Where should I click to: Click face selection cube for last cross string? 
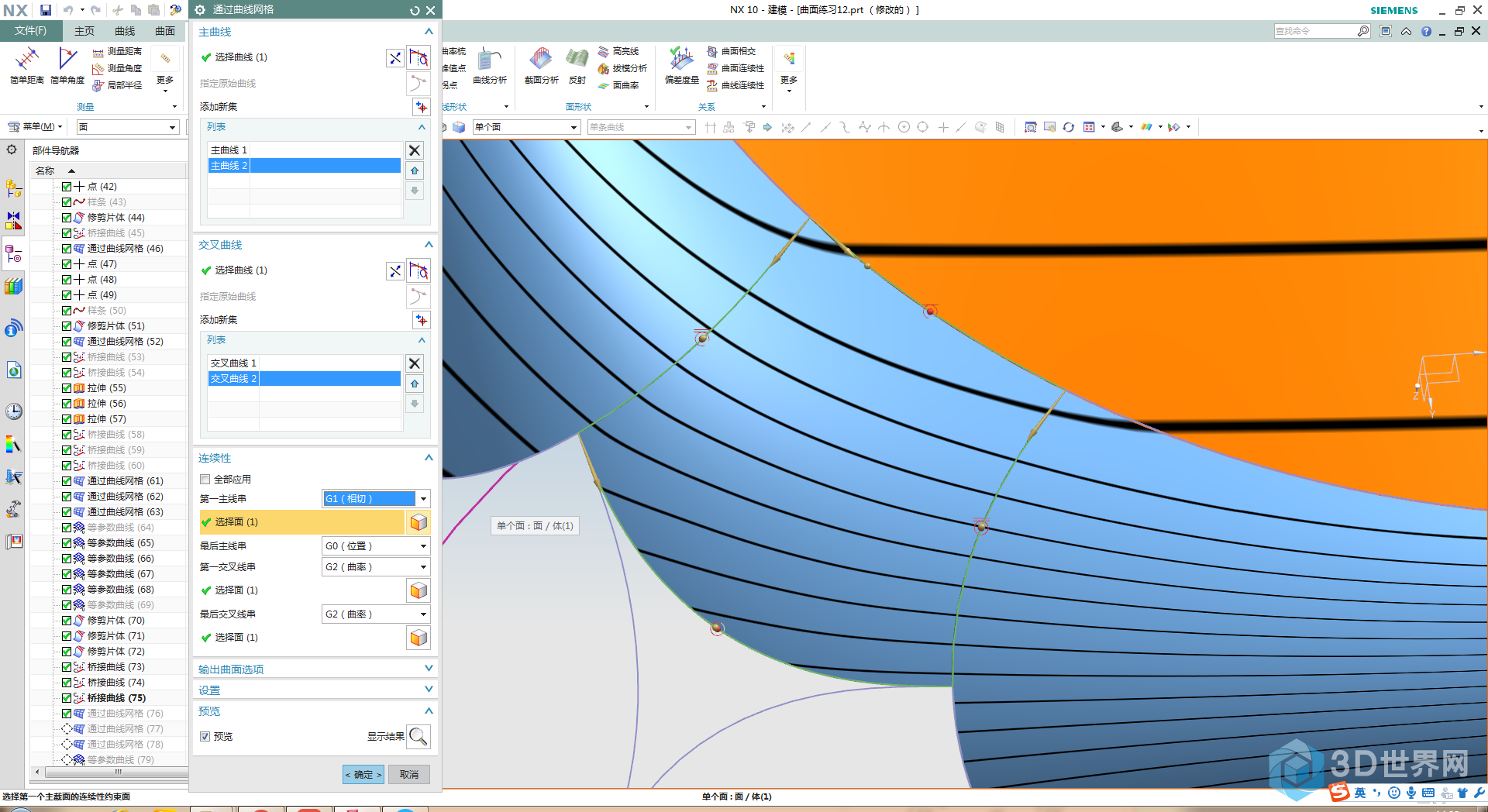(418, 638)
